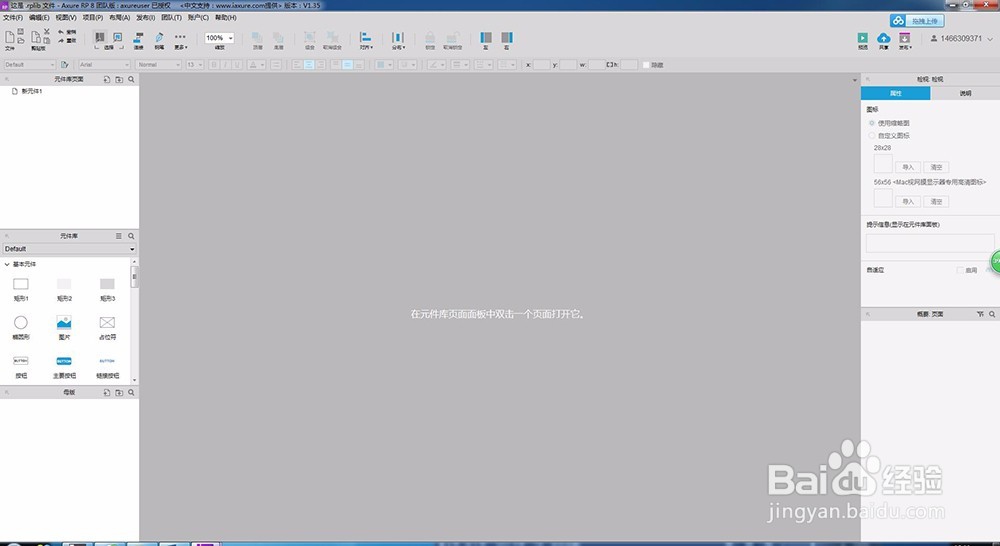Search icon in library pages panel
This screenshot has height=546, width=1000.
(x=131, y=80)
